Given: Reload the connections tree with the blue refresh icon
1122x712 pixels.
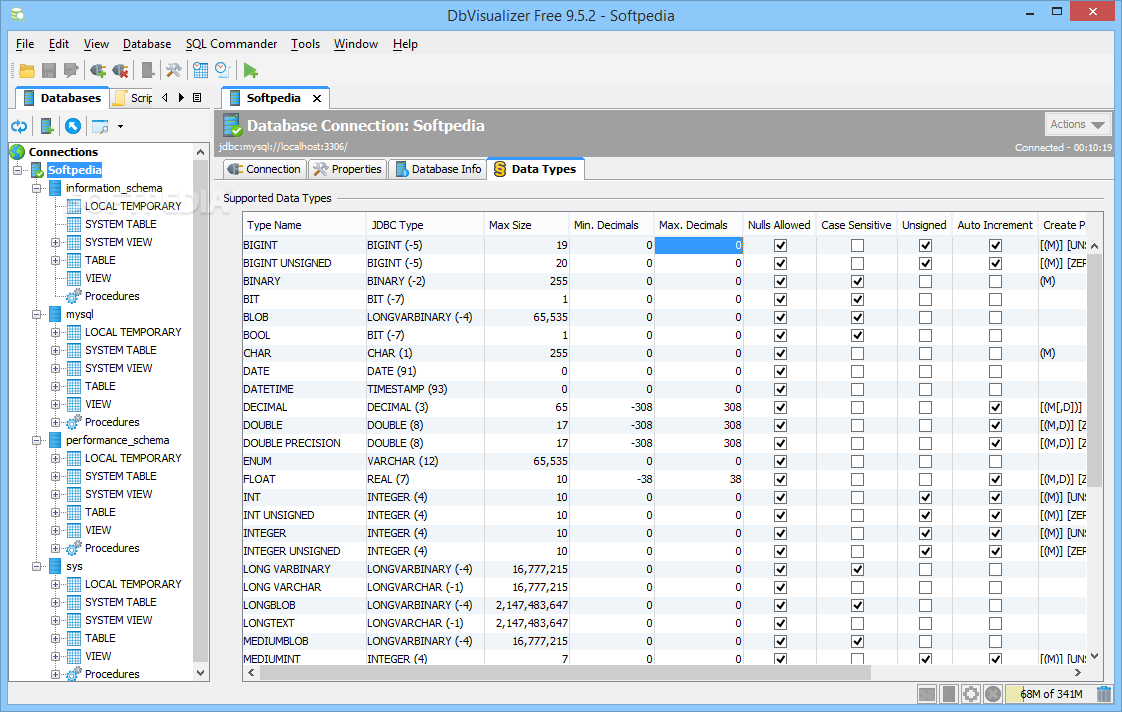Looking at the screenshot, I should coord(19,127).
